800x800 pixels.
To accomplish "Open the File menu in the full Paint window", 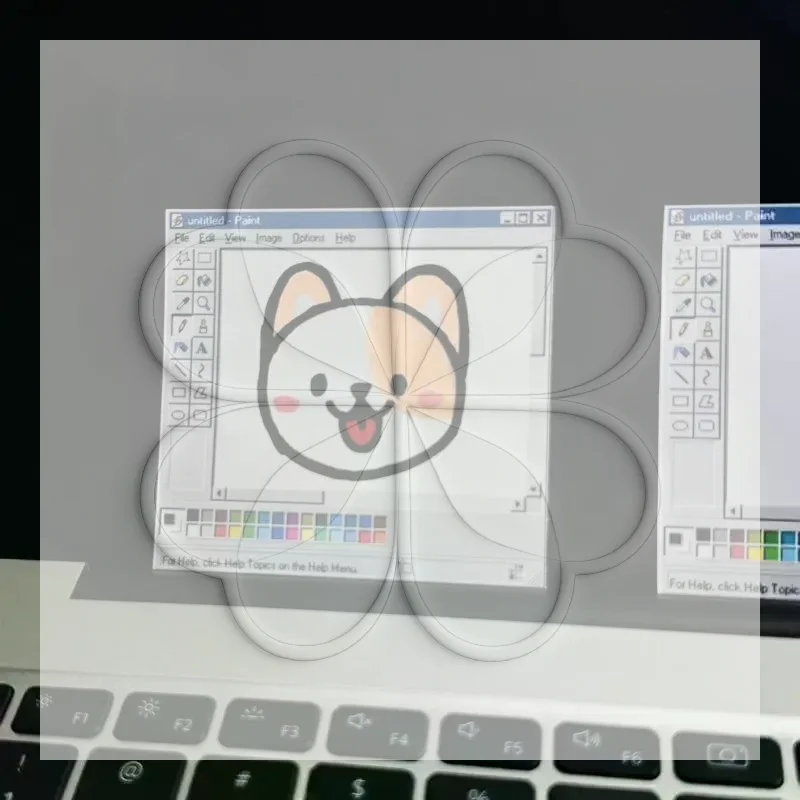I will (x=182, y=238).
